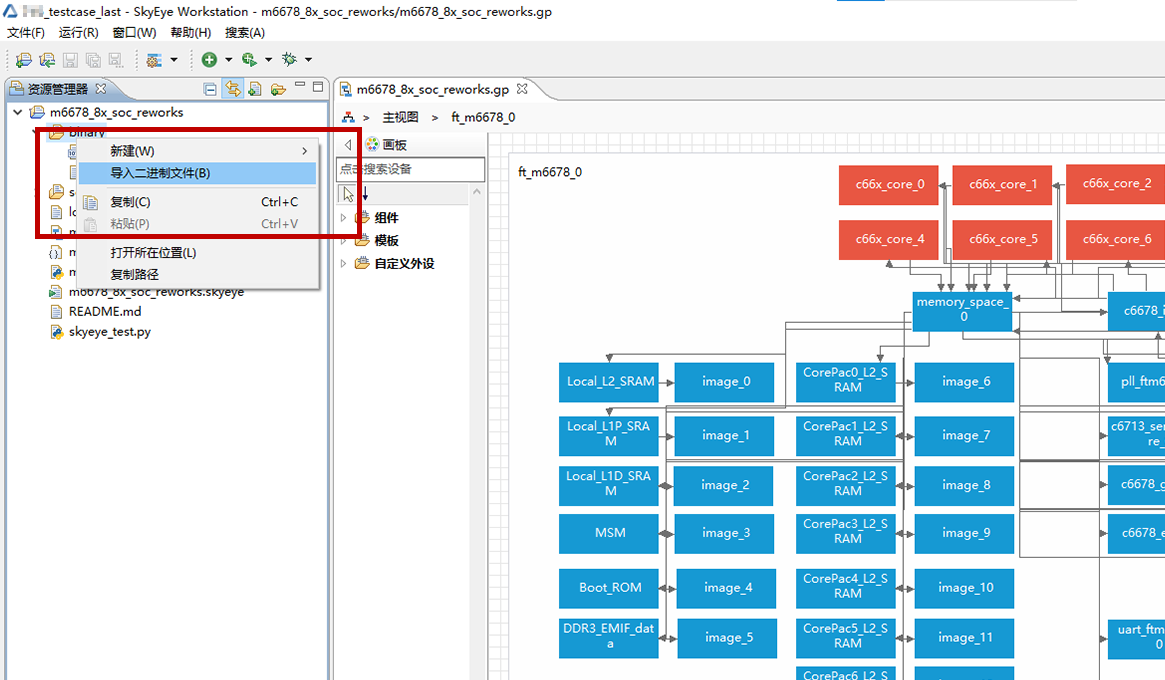The width and height of the screenshot is (1165, 680).
Task: Select the c66x_core_0 block
Action: tap(889, 184)
